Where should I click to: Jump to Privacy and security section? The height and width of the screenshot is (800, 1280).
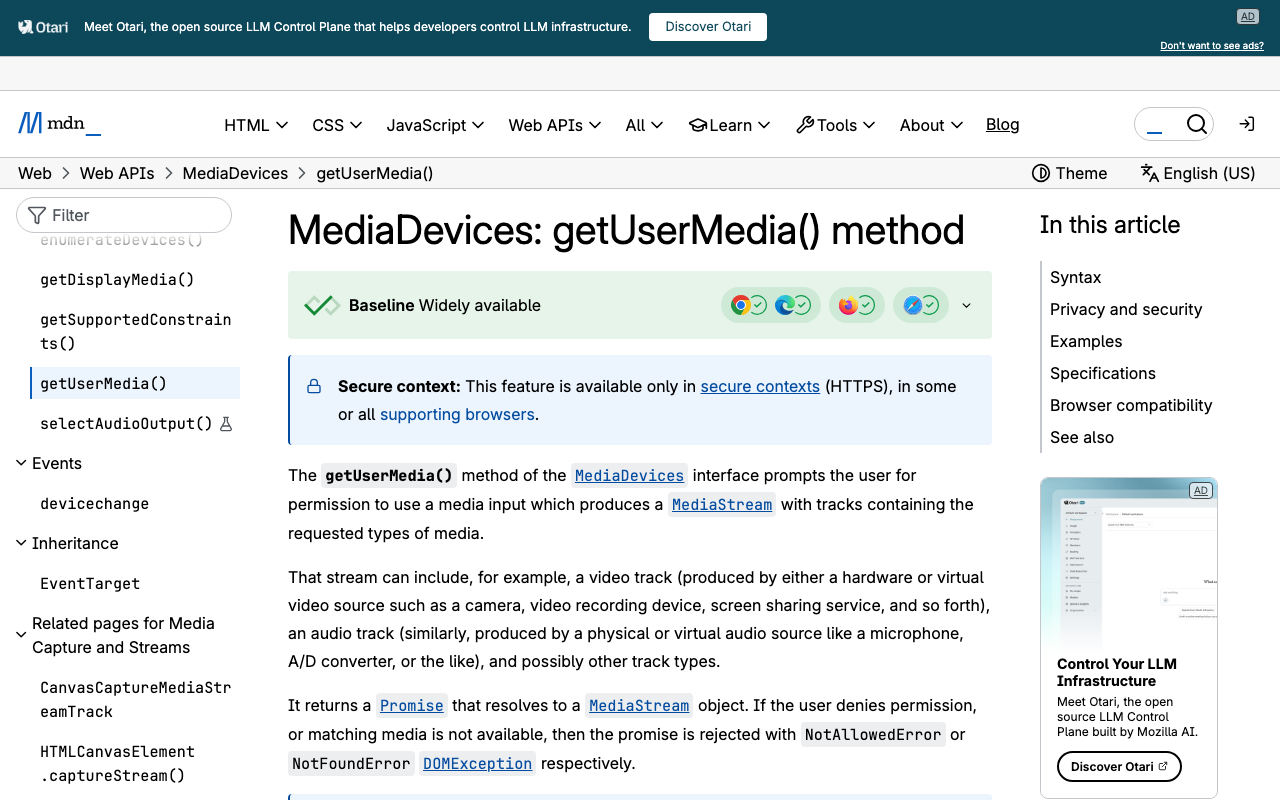tap(1126, 309)
